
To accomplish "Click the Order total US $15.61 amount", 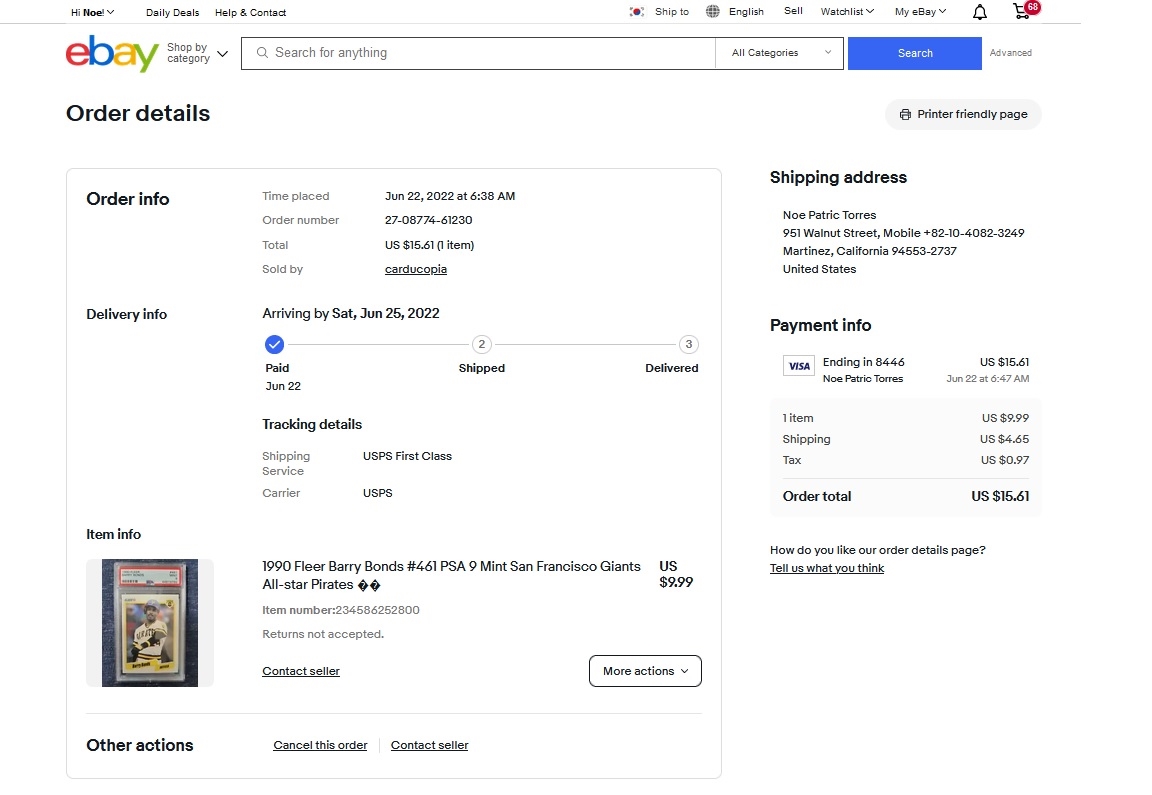I will point(1000,496).
